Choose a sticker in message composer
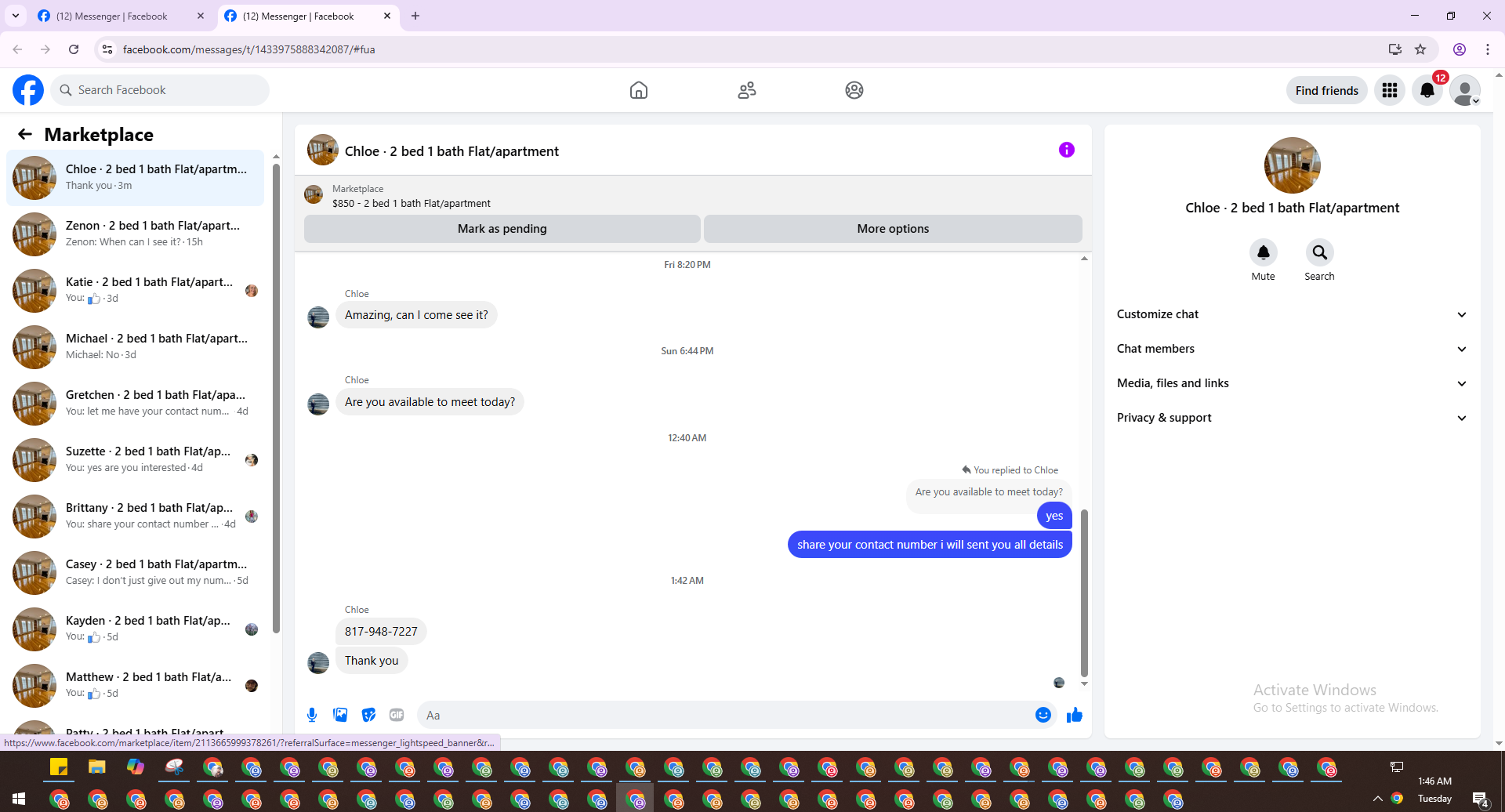 tap(368, 715)
